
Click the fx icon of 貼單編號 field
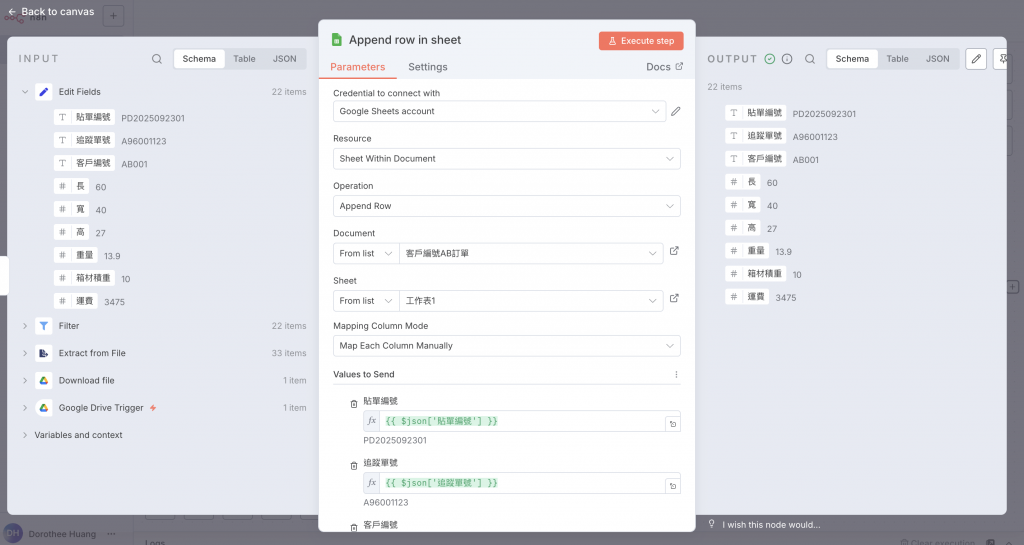(x=372, y=421)
